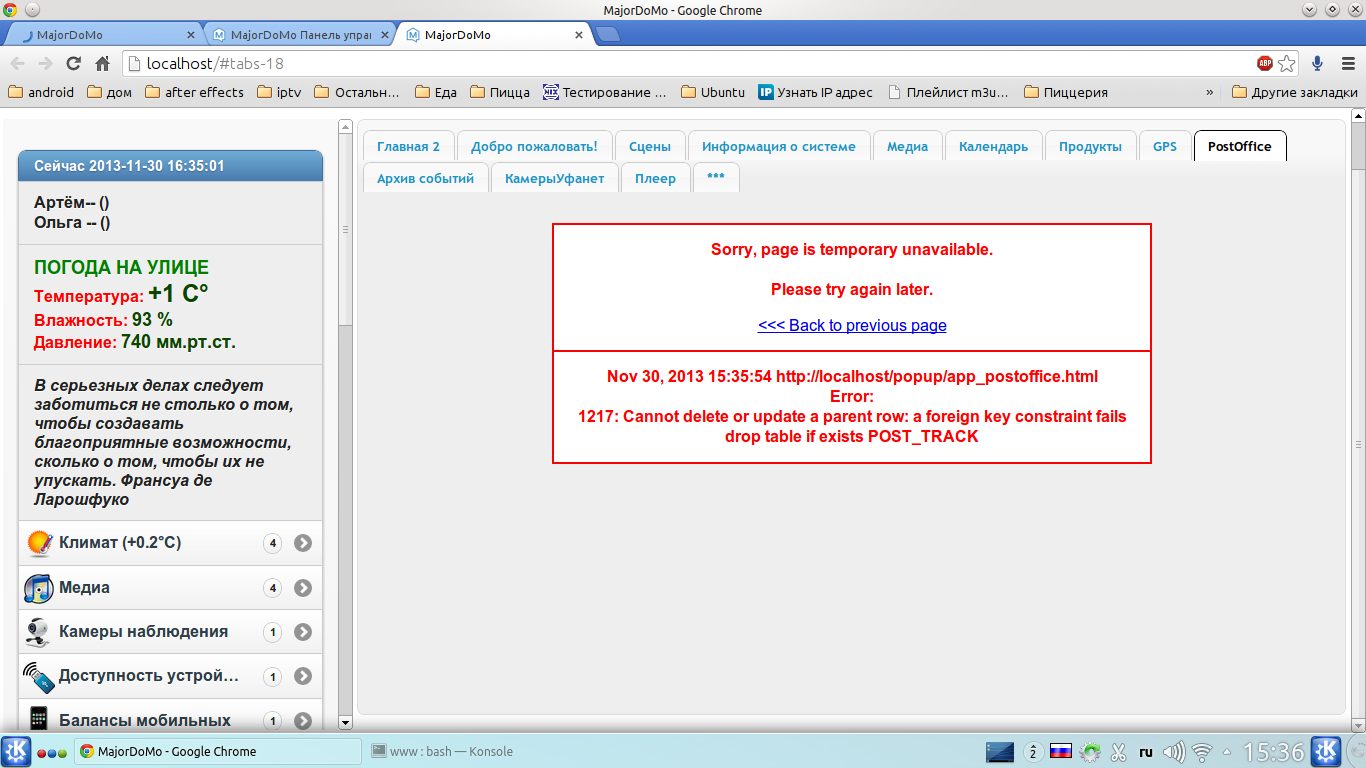This screenshot has height=768, width=1366.
Task: Switch to the GPS tab
Action: click(1165, 146)
